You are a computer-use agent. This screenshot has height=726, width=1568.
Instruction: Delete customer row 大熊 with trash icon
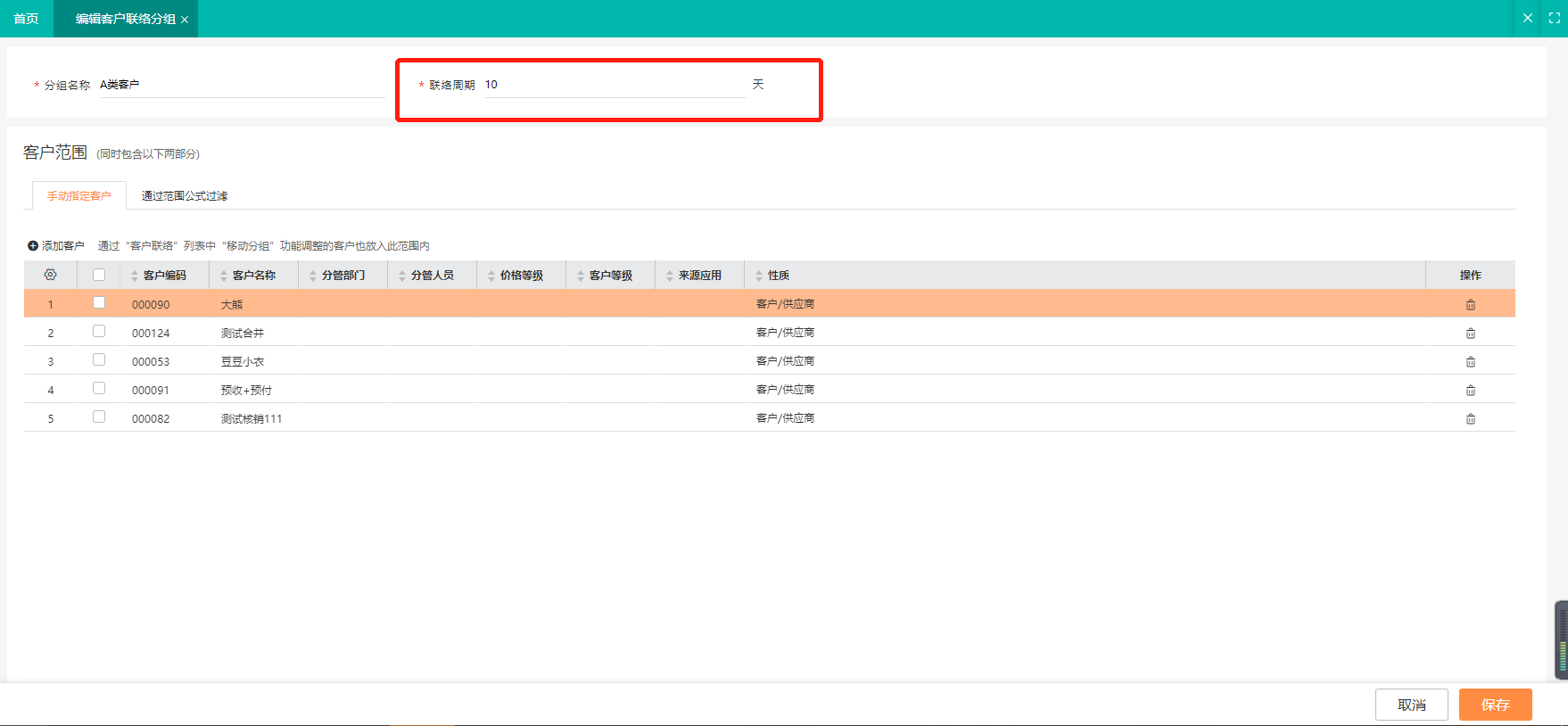(x=1470, y=305)
